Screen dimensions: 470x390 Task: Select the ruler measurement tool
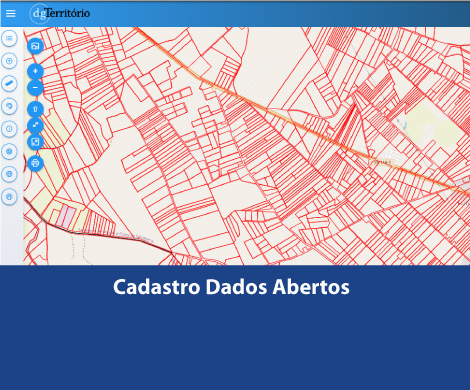coord(9,84)
